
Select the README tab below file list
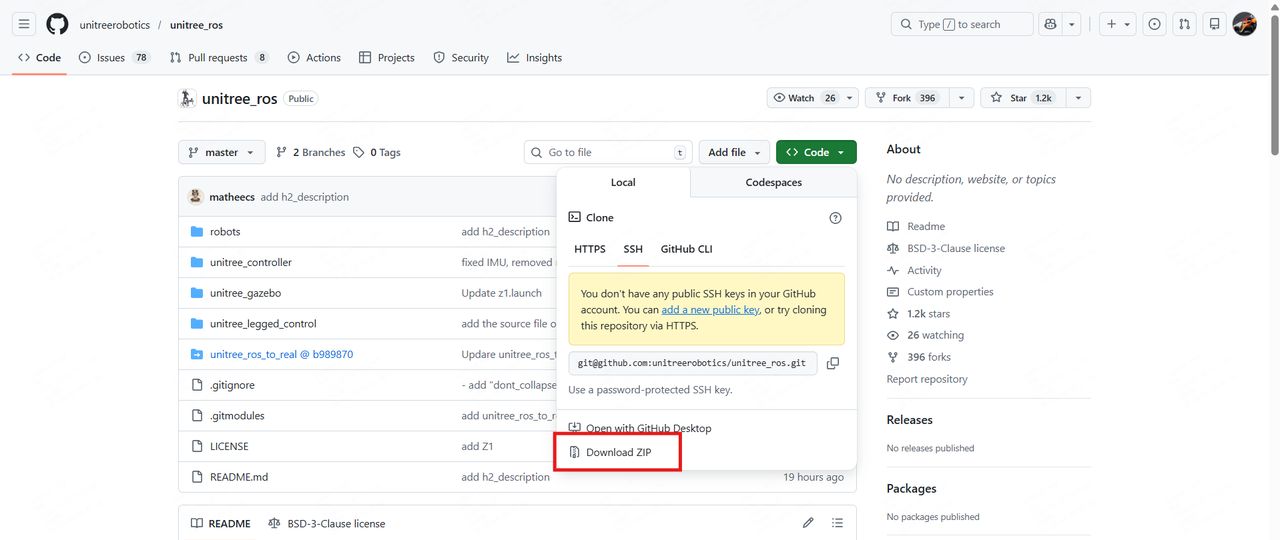(221, 523)
